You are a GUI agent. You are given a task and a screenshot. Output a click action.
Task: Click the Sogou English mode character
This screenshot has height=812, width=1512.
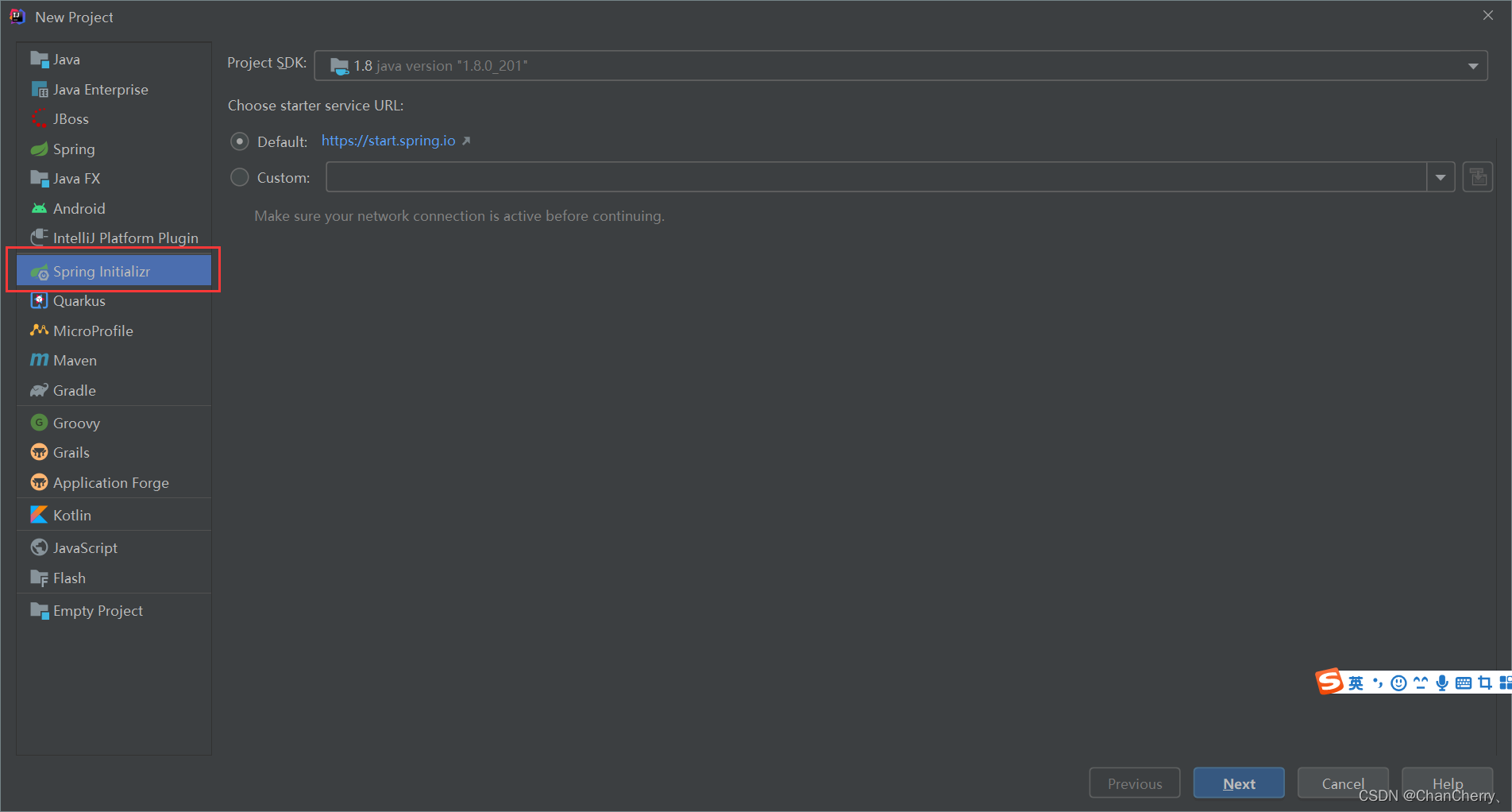(x=1356, y=683)
